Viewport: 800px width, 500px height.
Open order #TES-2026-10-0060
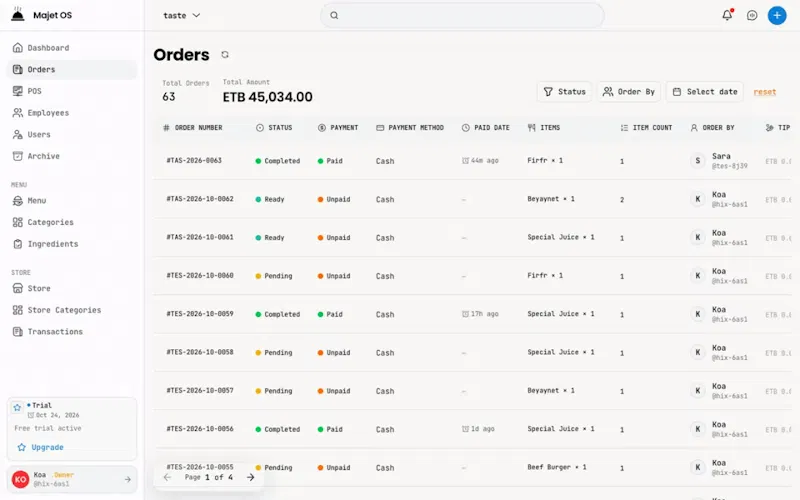pos(200,275)
